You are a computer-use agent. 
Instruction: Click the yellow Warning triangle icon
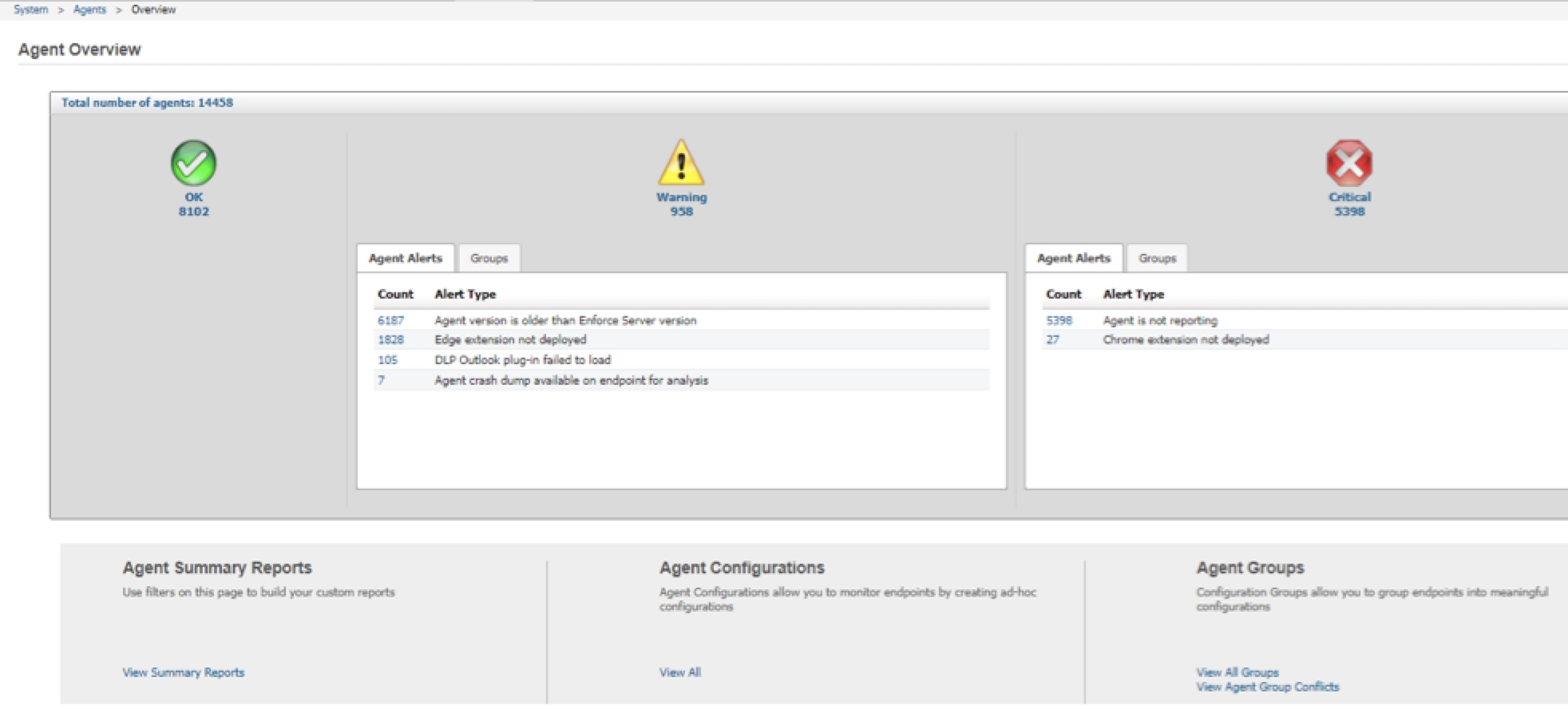pyautogui.click(x=681, y=163)
